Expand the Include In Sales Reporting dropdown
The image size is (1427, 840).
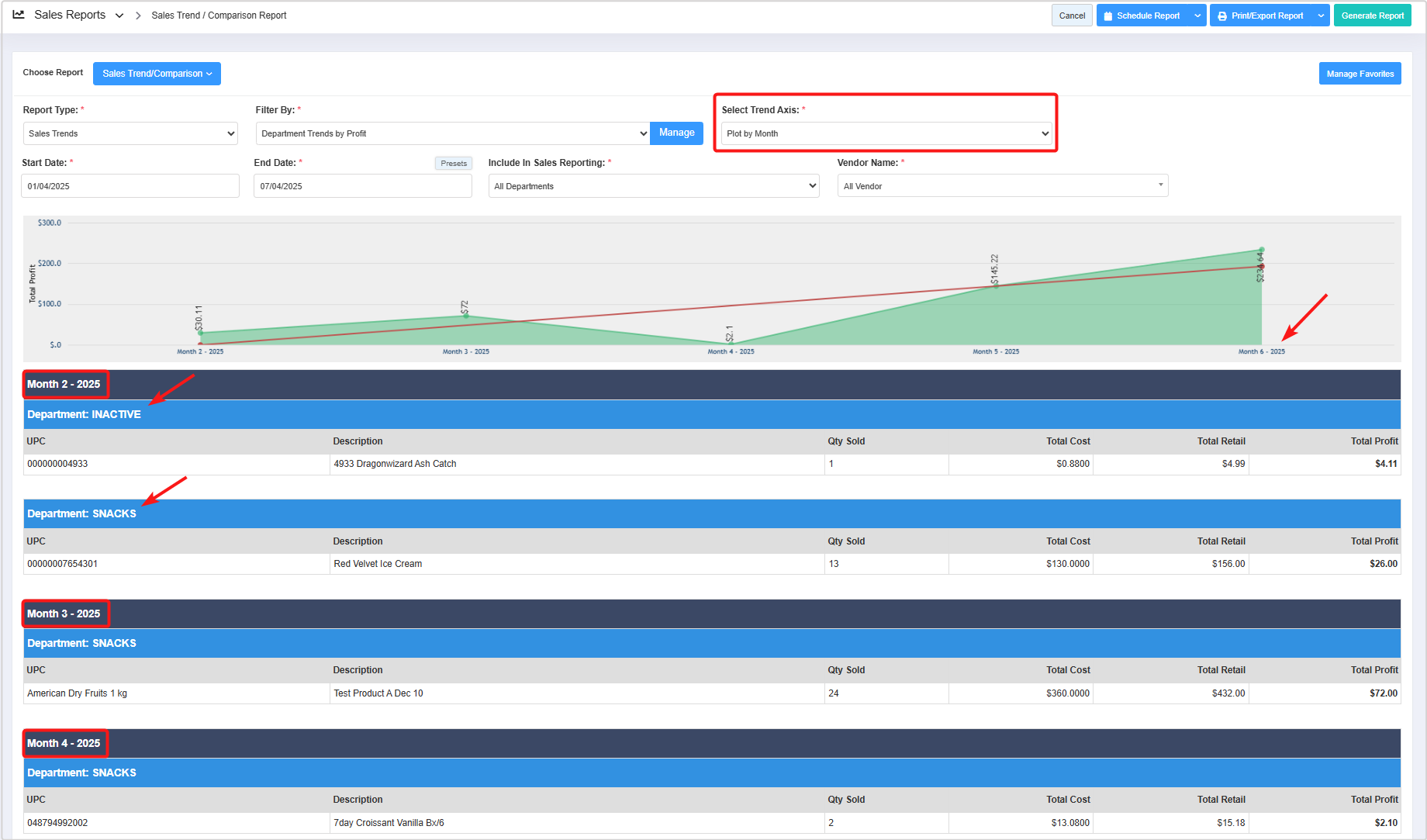pos(654,186)
